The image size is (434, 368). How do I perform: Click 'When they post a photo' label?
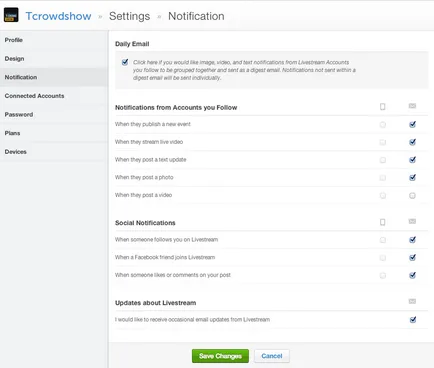pyautogui.click(x=144, y=177)
